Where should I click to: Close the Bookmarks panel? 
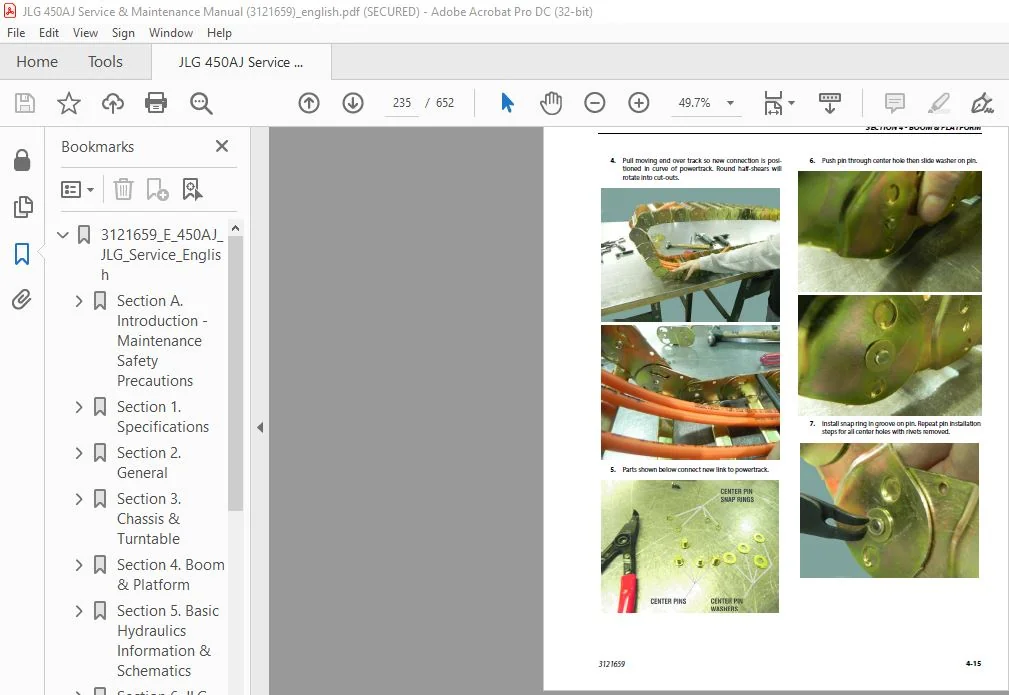[222, 146]
